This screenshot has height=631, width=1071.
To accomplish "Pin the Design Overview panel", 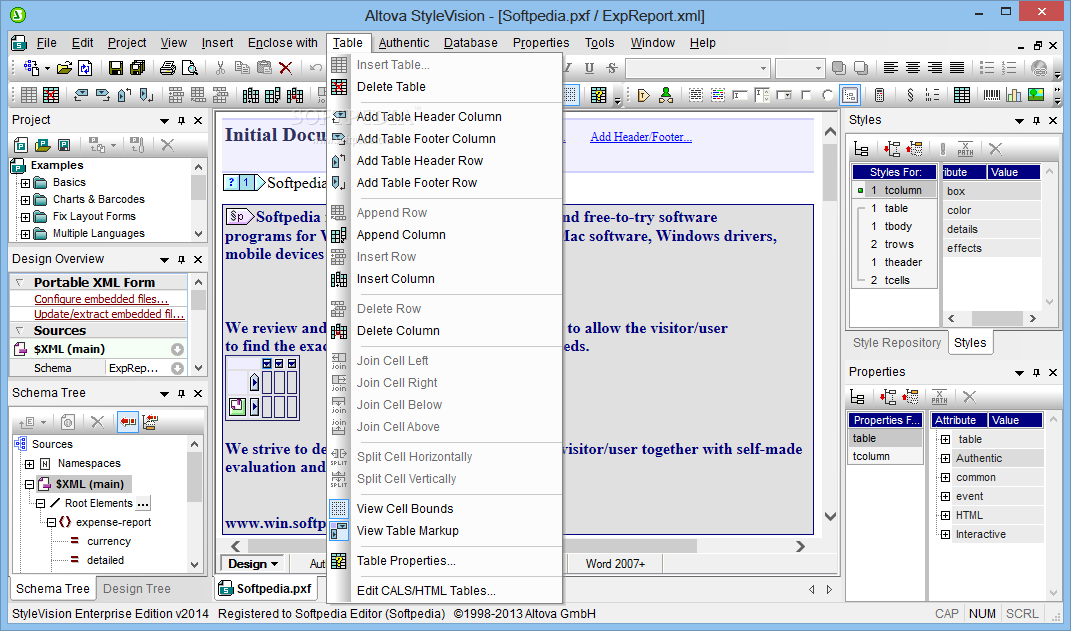I will [181, 260].
